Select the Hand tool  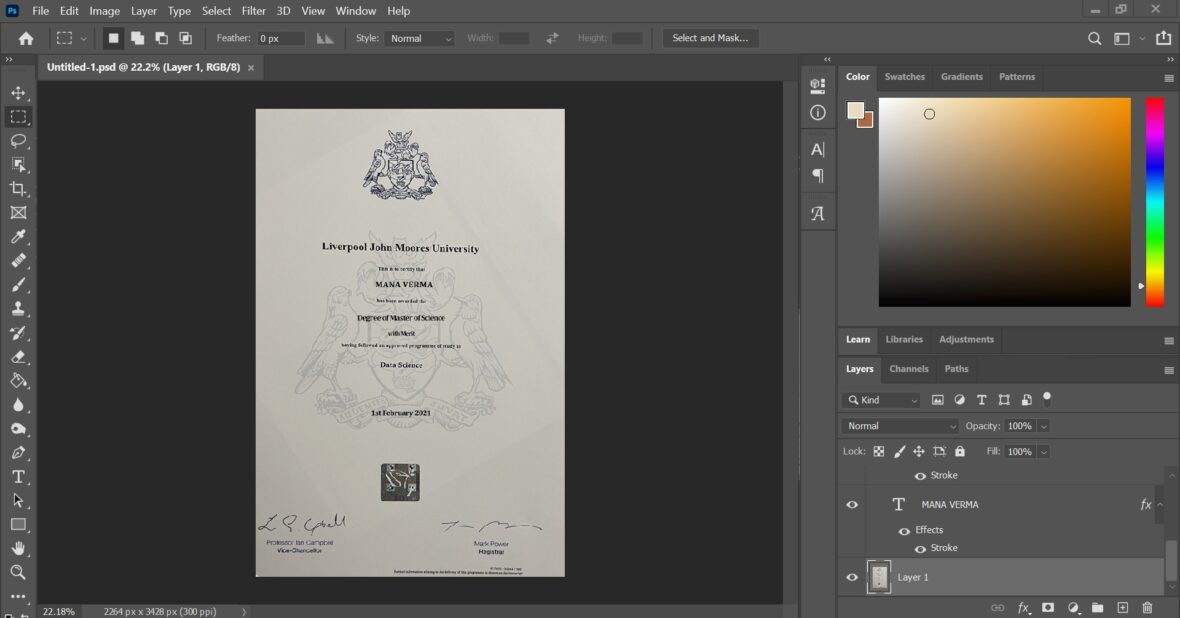pyautogui.click(x=18, y=548)
